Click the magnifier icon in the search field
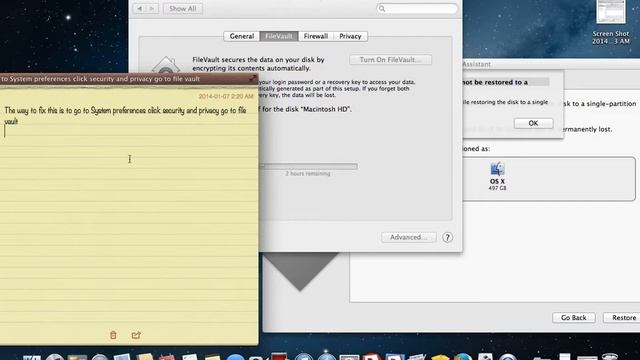Viewport: 640px width, 360px height. (382, 9)
